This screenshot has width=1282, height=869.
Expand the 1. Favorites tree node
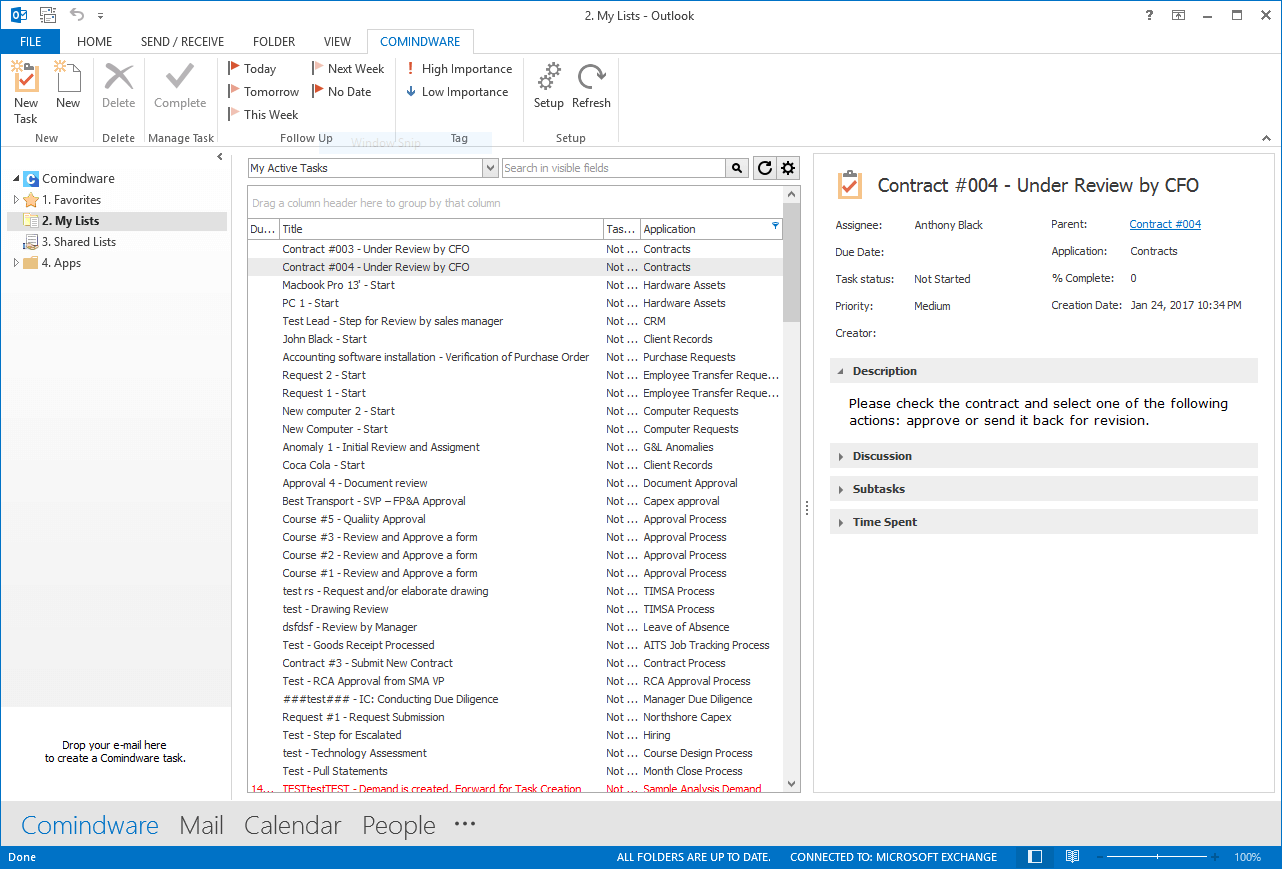click(16, 200)
